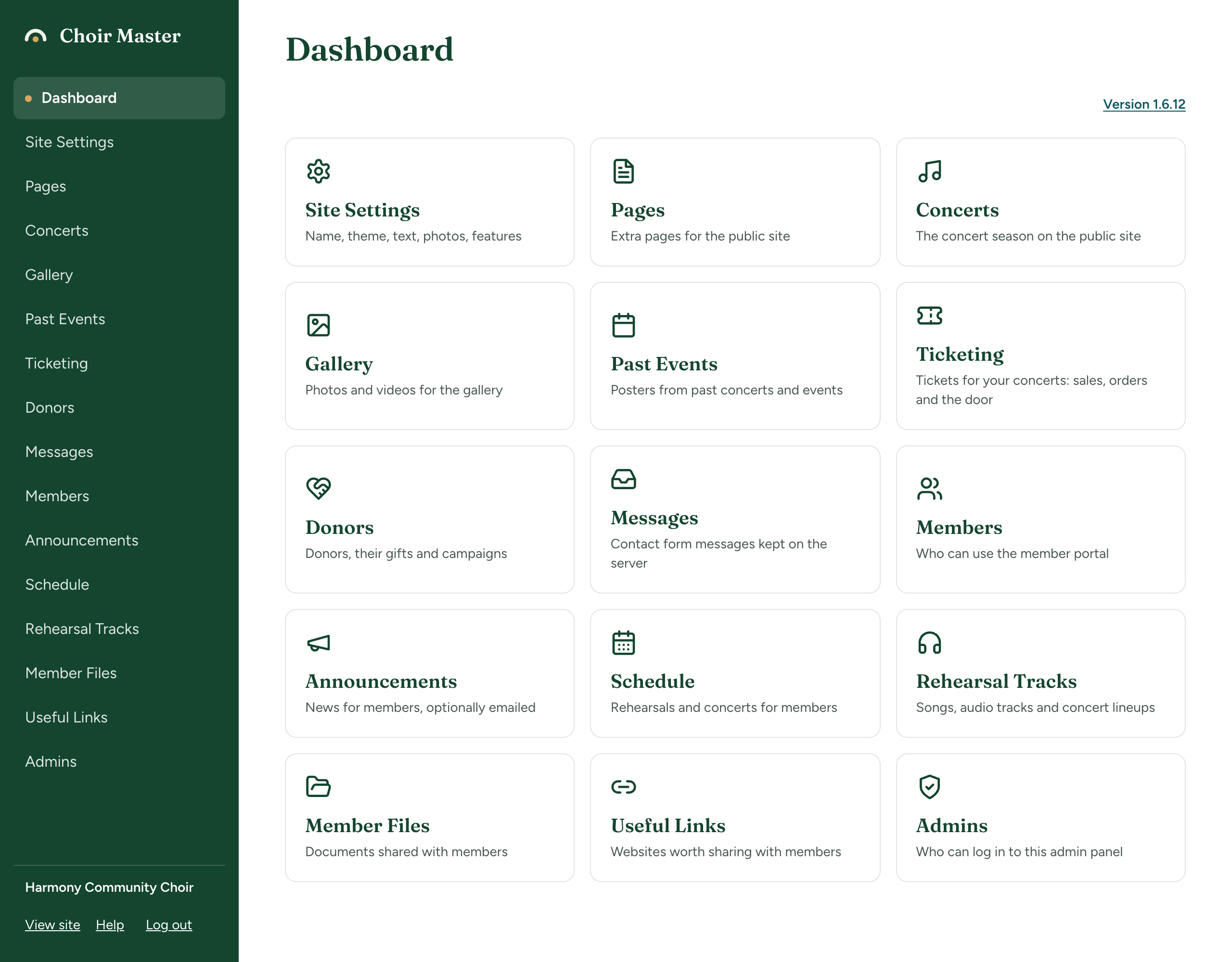Screen dimensions: 1232x962
Task: Click the View site link
Action: pos(52,925)
